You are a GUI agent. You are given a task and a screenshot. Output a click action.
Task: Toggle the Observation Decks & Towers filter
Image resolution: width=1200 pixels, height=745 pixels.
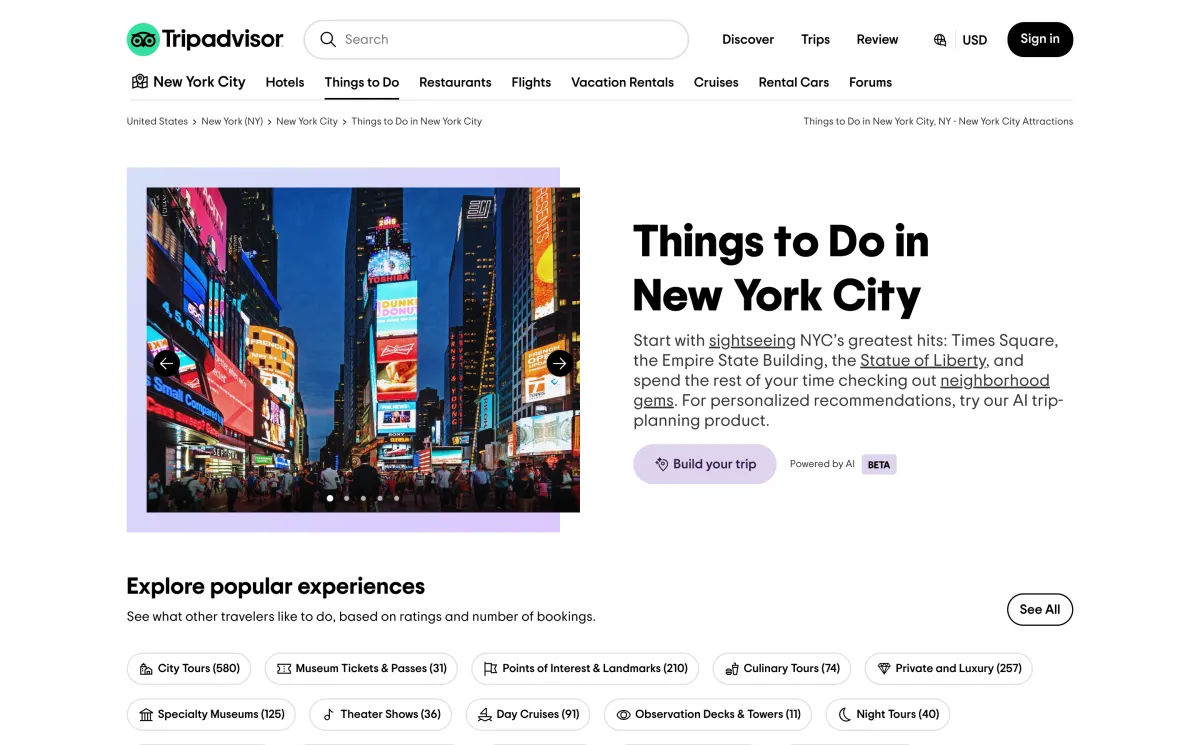click(x=707, y=714)
